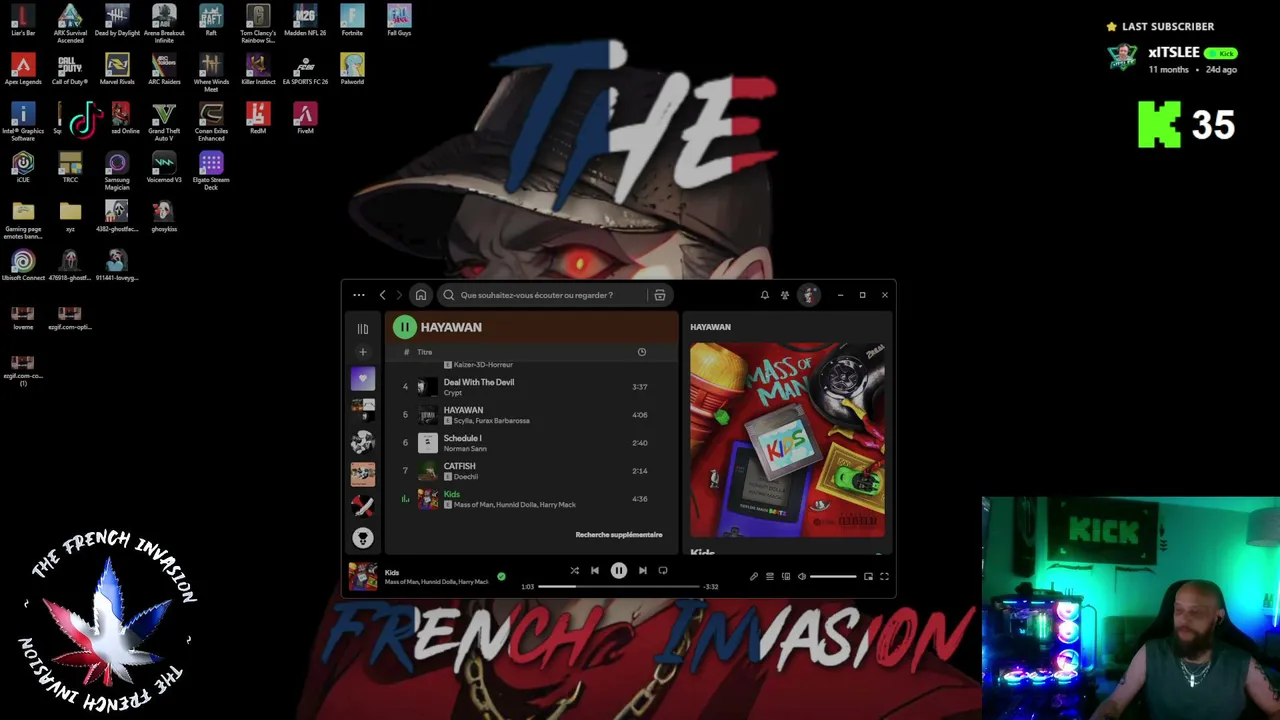Switch Spotify to full screen view
Screen dimensions: 1280x720
(x=884, y=577)
